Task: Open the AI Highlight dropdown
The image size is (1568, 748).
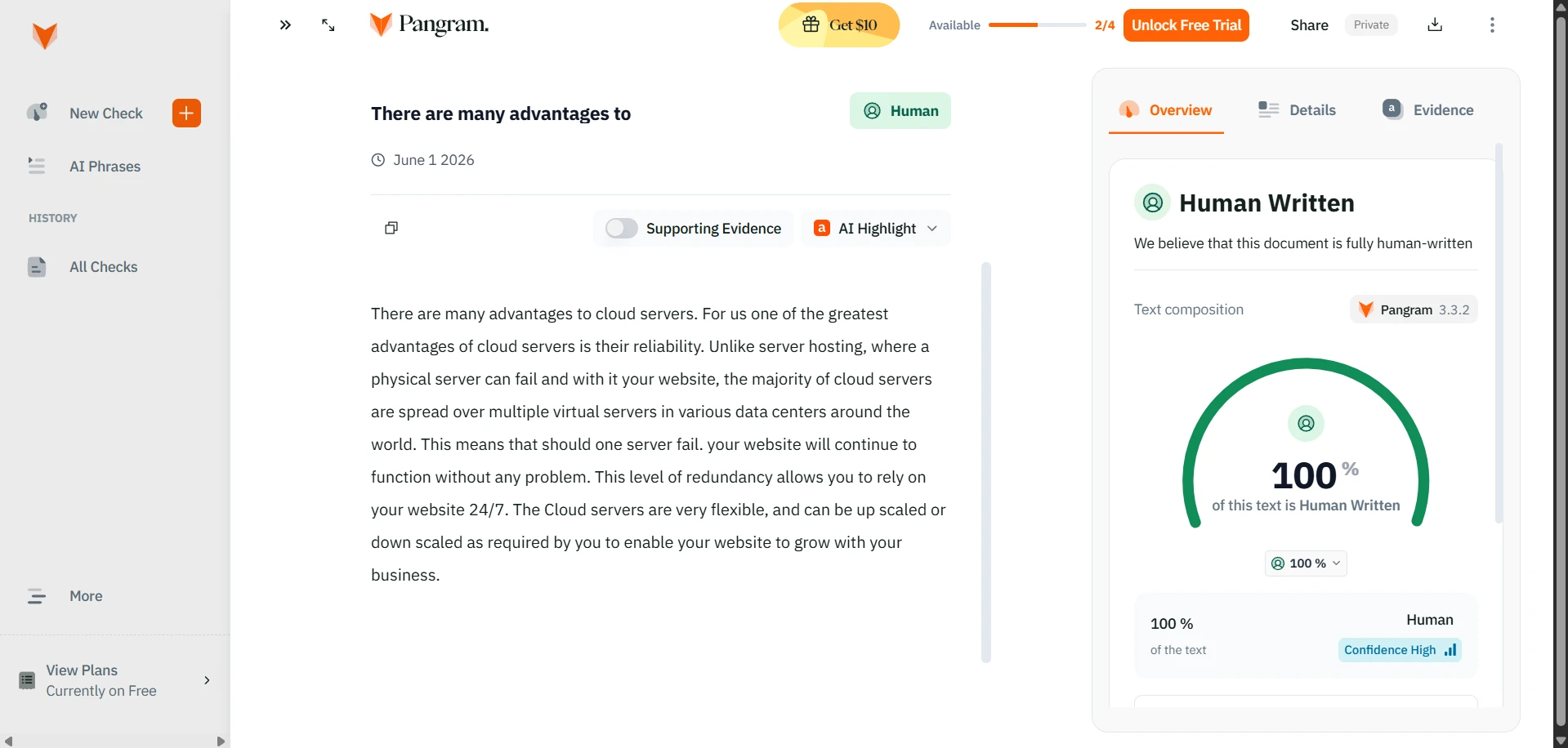Action: click(876, 229)
